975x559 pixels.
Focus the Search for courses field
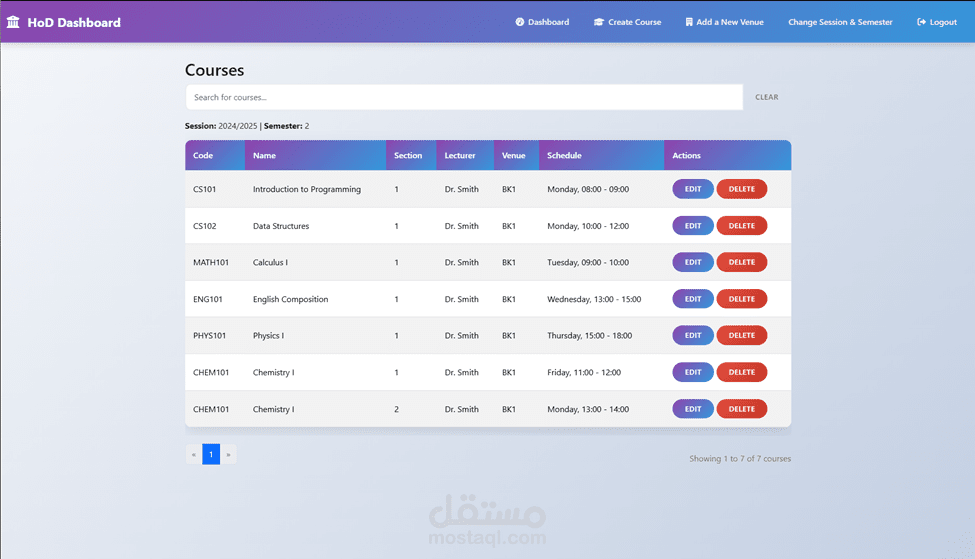464,97
